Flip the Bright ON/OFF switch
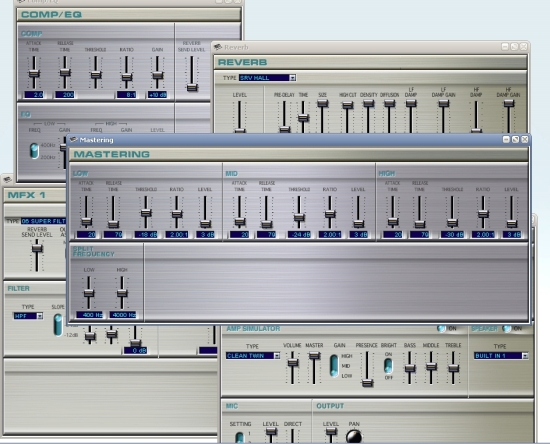Screen dimensions: 550x444 [x=388, y=366]
